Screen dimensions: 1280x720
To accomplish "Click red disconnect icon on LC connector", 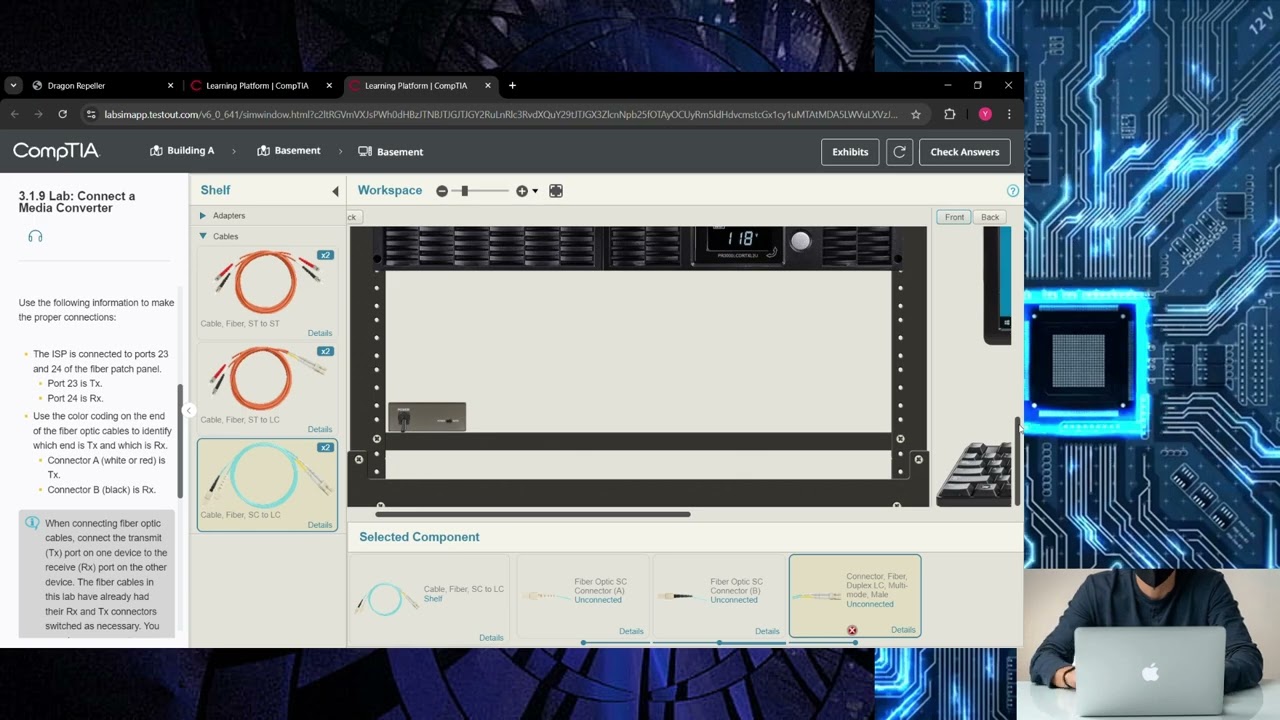I will [852, 631].
